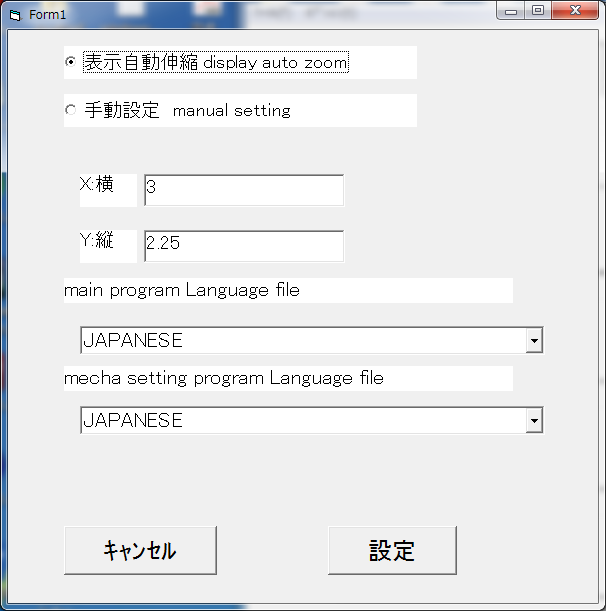
Task: Close the Form1 window
Action: [x=576, y=11]
